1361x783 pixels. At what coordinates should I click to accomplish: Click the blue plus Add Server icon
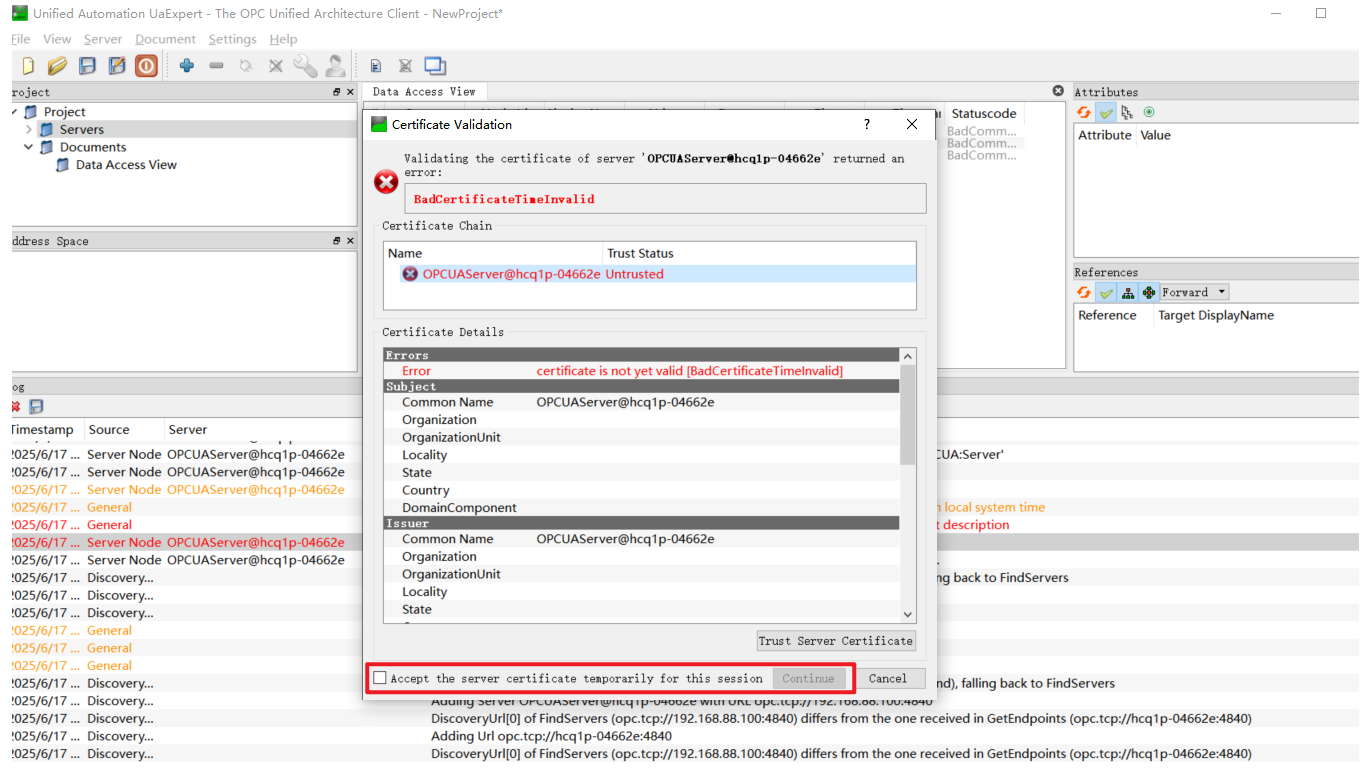point(186,66)
